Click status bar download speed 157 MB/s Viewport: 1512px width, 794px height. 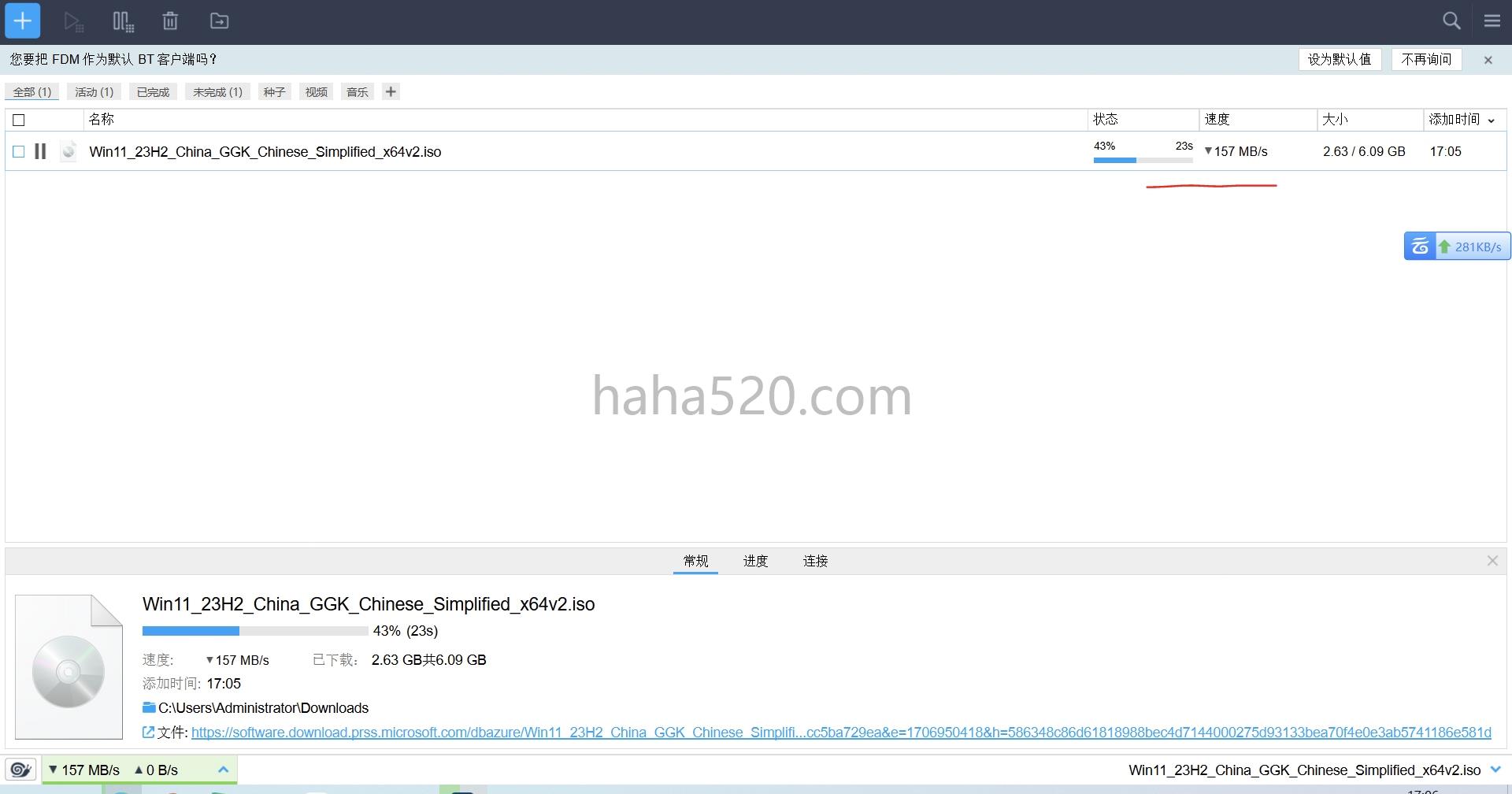click(x=84, y=770)
